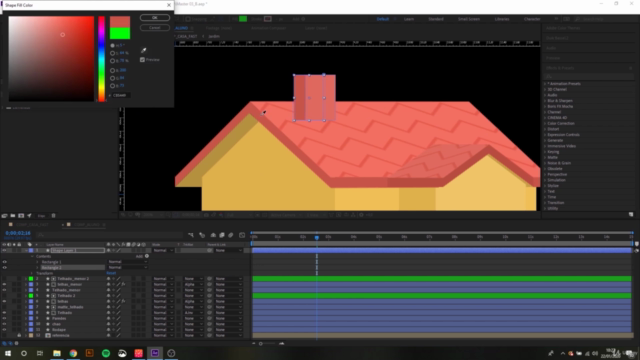Toggle visibility of chao layer
Viewport: 640px width, 360px height.
(x=4, y=324)
